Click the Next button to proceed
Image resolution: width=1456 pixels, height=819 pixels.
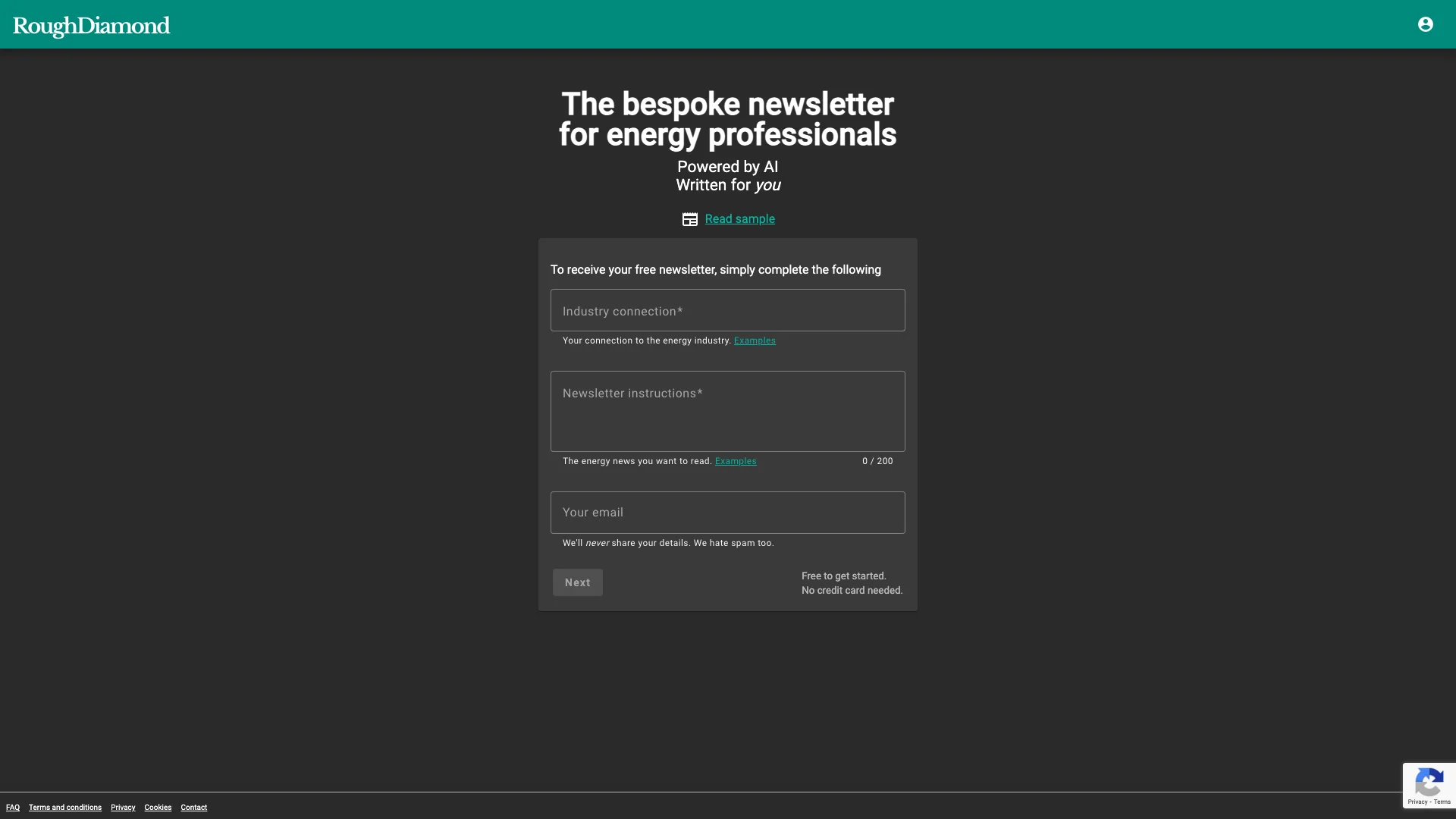577,582
